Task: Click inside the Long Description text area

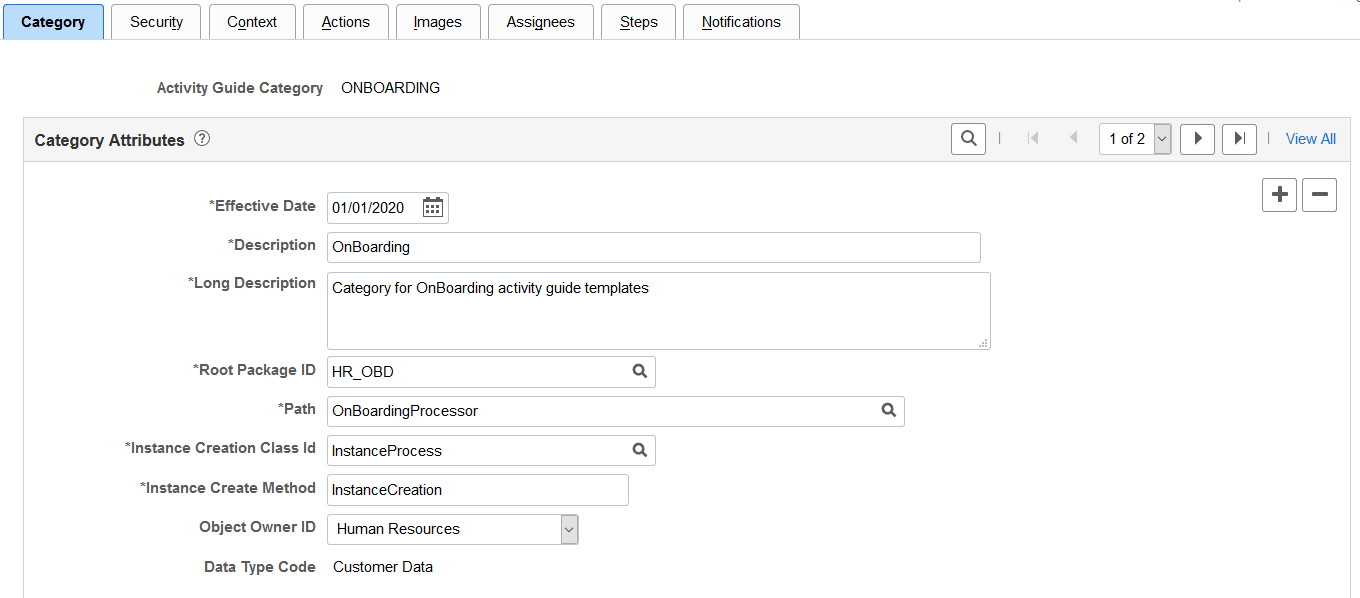Action: [658, 310]
